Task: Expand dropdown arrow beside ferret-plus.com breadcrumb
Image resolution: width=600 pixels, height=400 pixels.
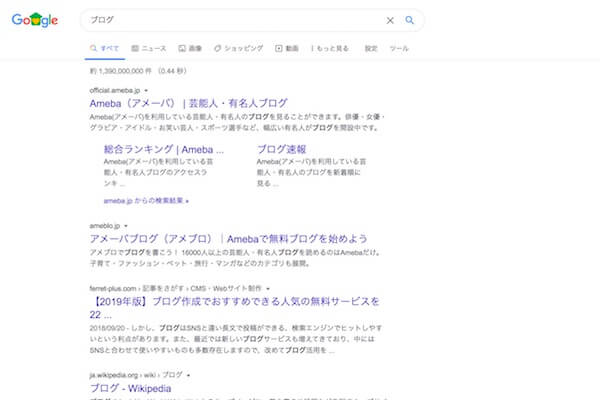Action: (268, 289)
